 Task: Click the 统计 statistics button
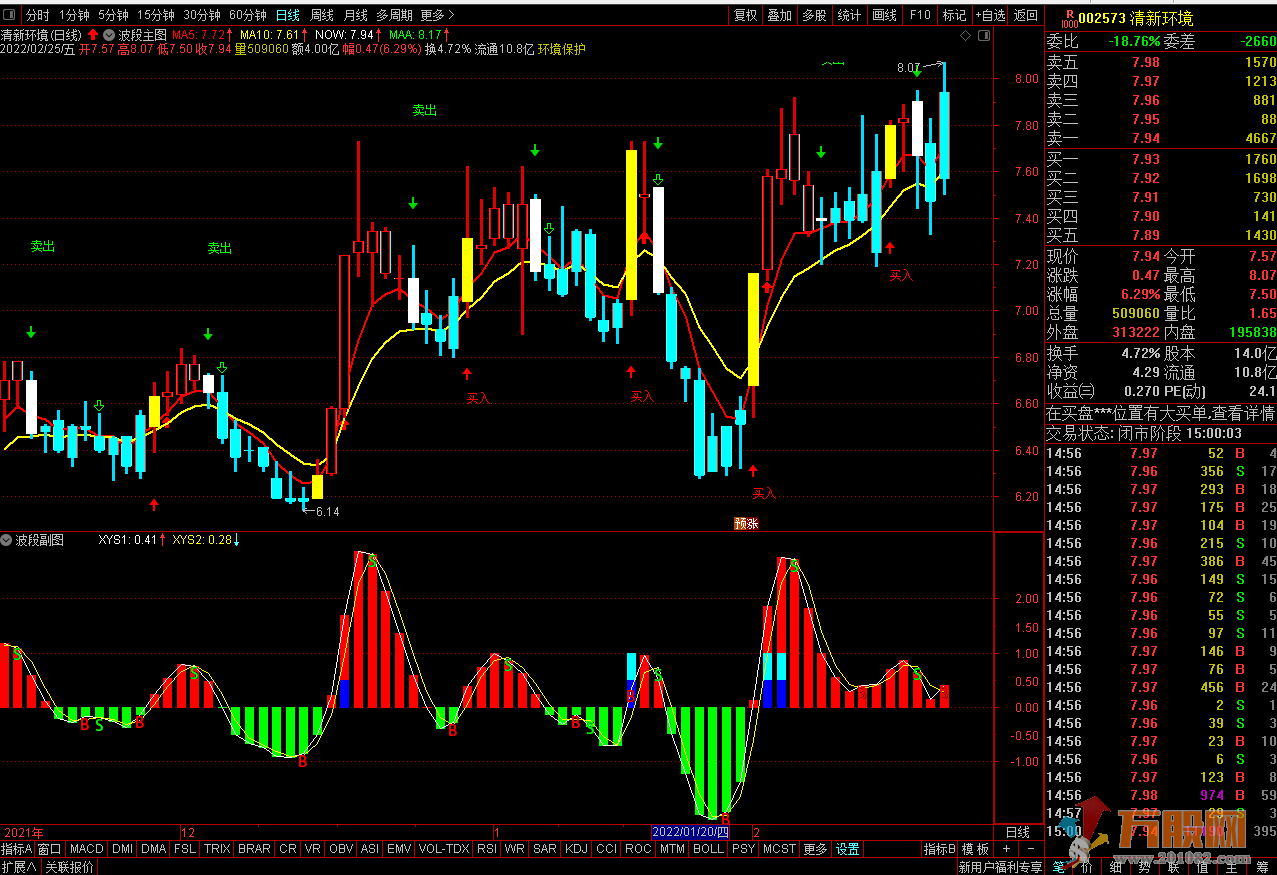click(849, 15)
